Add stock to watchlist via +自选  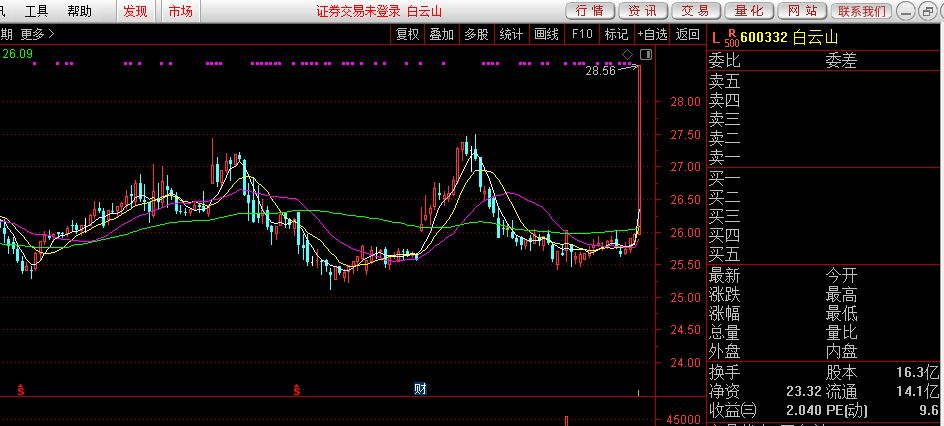653,34
